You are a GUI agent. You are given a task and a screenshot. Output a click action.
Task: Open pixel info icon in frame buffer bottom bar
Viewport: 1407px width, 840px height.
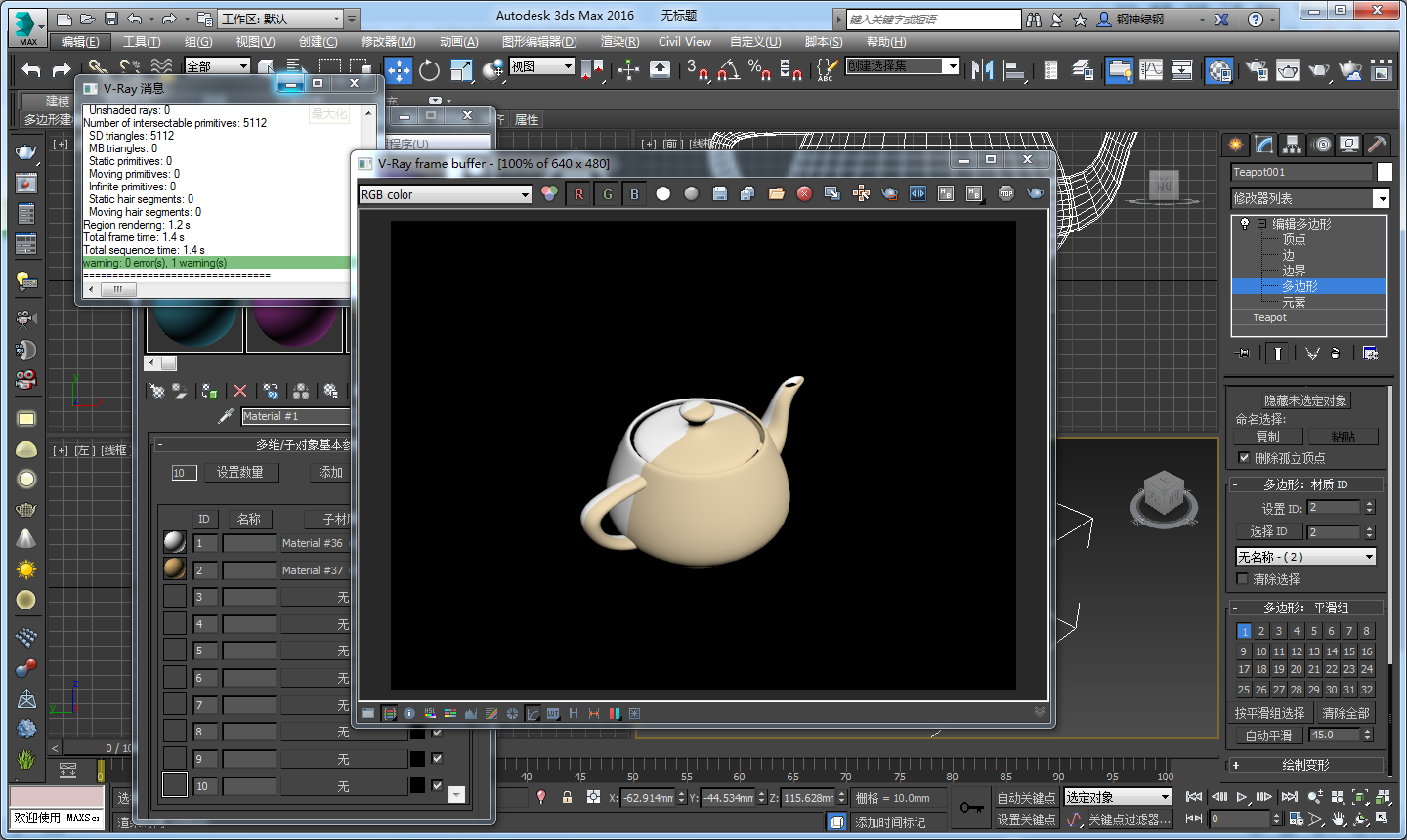pyautogui.click(x=409, y=713)
